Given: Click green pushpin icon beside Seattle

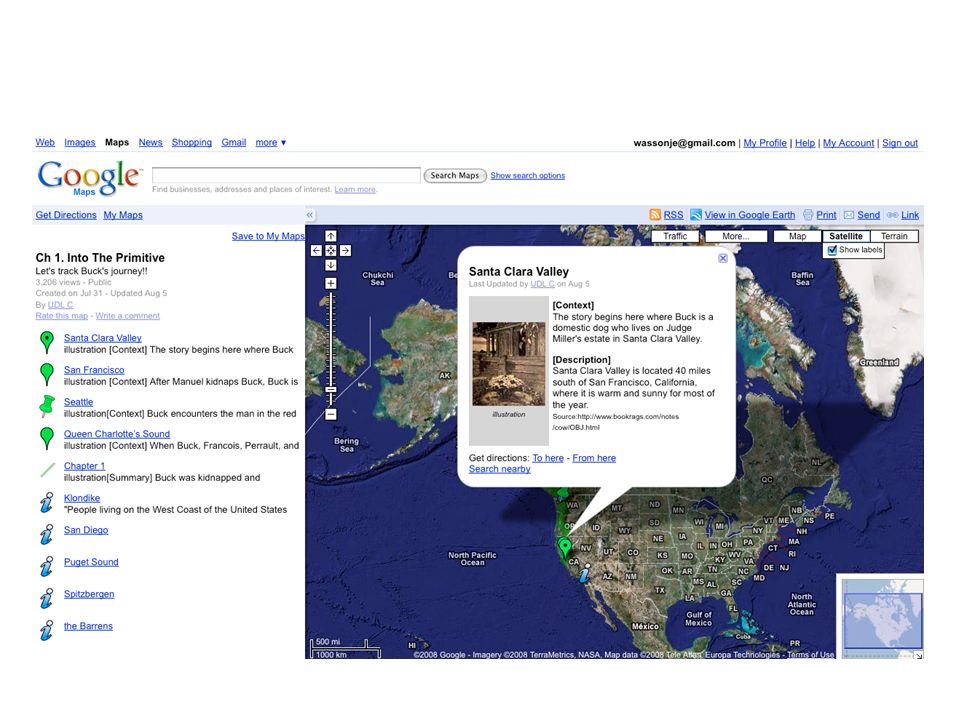Looking at the screenshot, I should 47,406.
